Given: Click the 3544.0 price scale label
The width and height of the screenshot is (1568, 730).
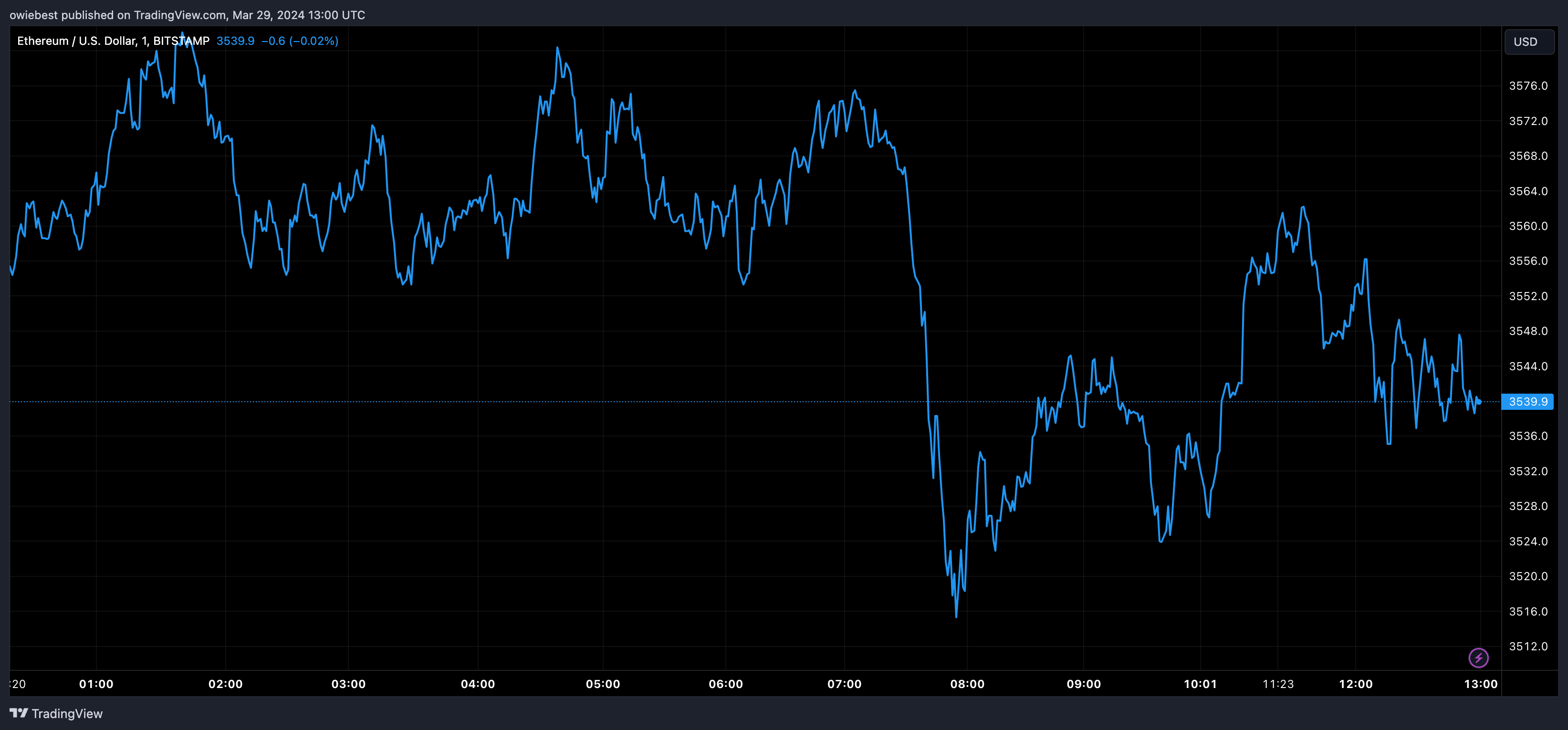Looking at the screenshot, I should tap(1528, 366).
